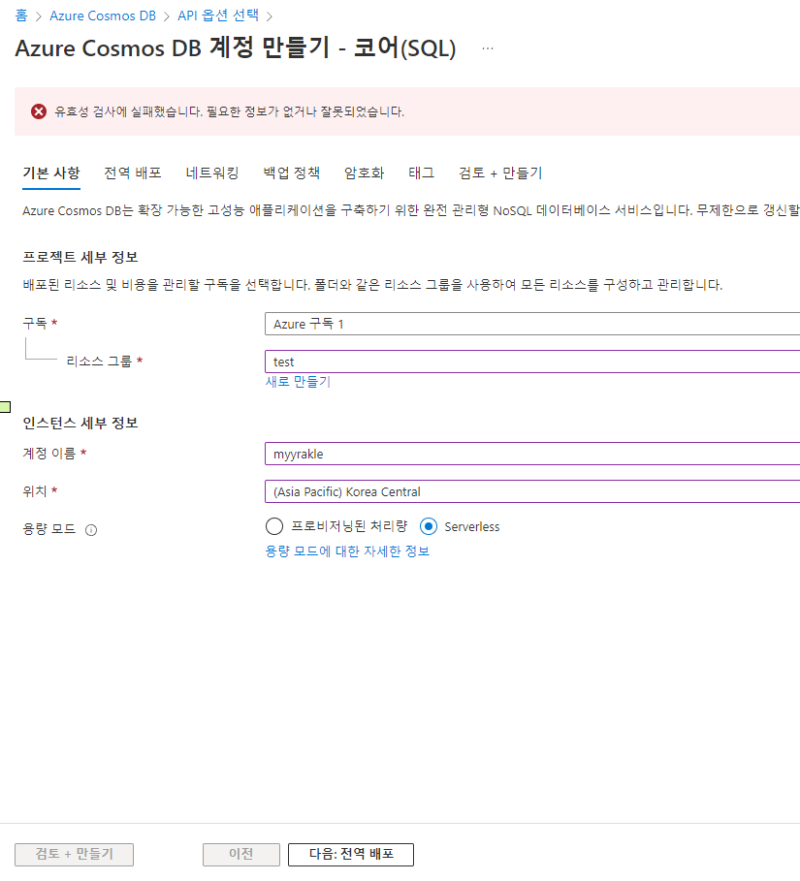Go to the 백업 정책 tab

[x=291, y=173]
